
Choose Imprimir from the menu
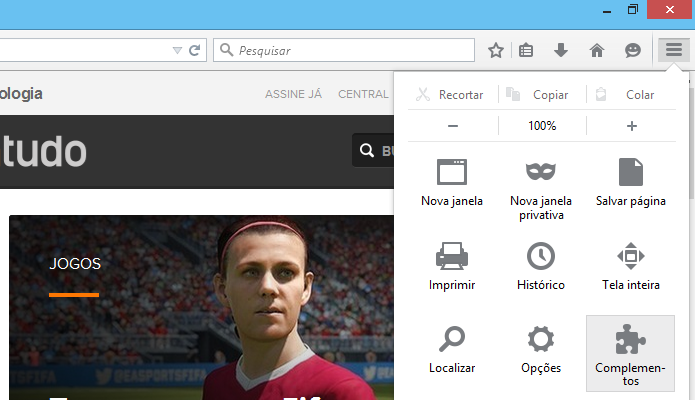click(452, 266)
